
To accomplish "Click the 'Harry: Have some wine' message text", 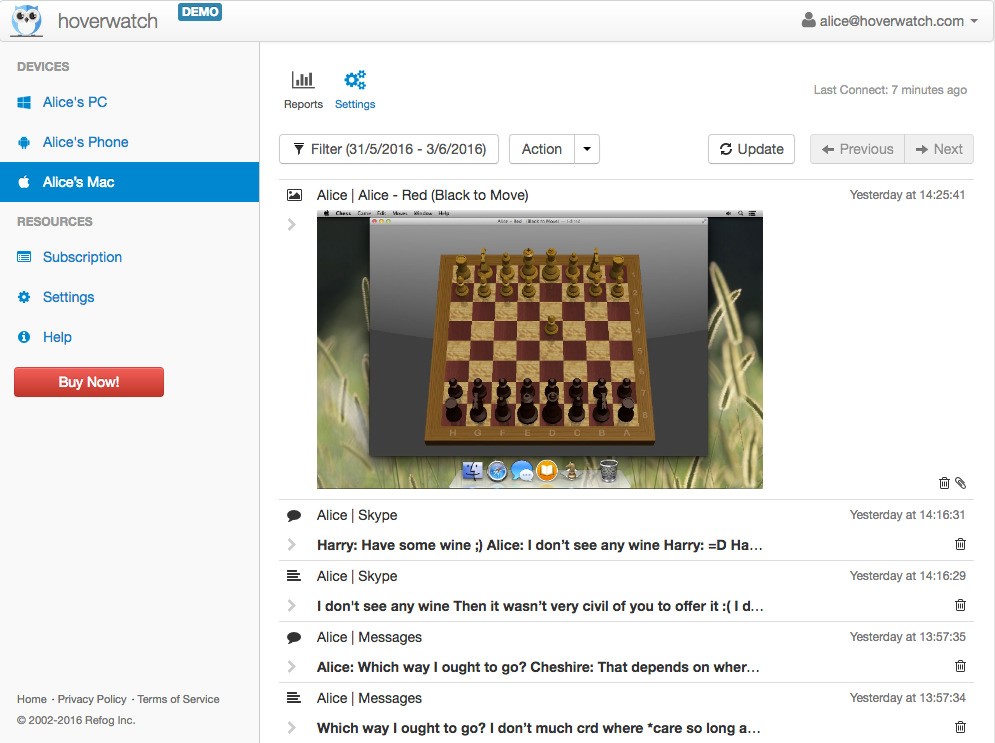I will (539, 545).
